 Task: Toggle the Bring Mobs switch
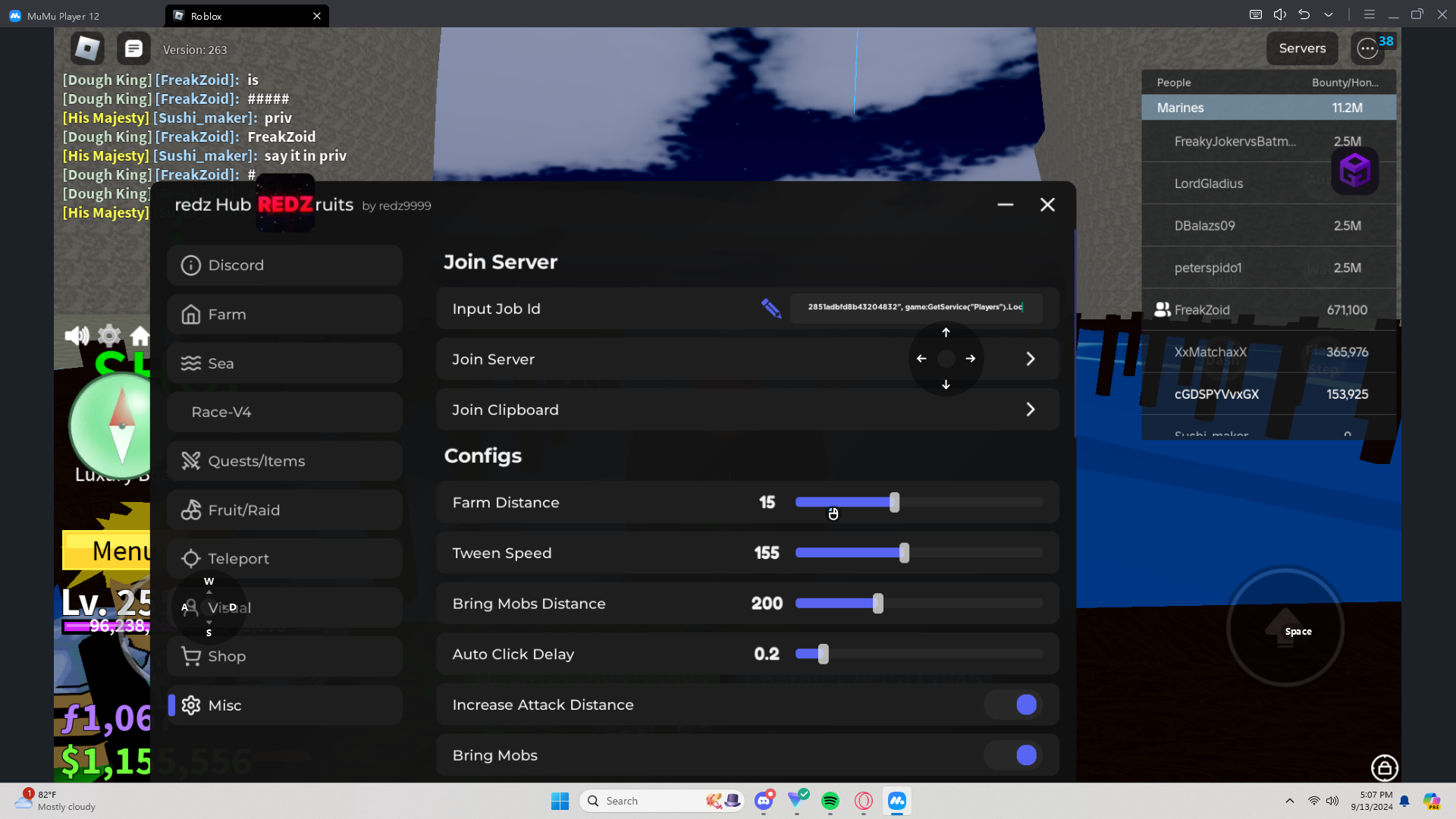pos(1013,755)
